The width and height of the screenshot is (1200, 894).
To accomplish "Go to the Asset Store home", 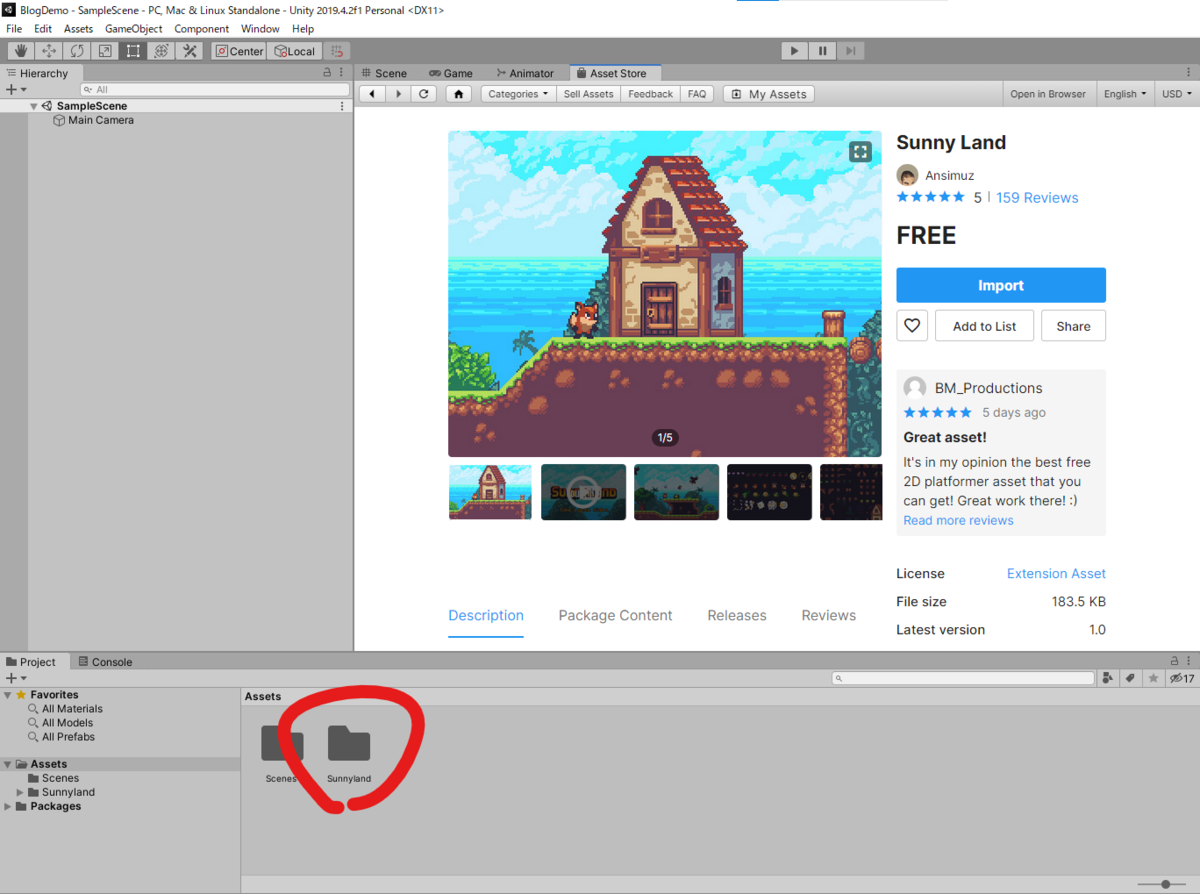I will [x=458, y=94].
